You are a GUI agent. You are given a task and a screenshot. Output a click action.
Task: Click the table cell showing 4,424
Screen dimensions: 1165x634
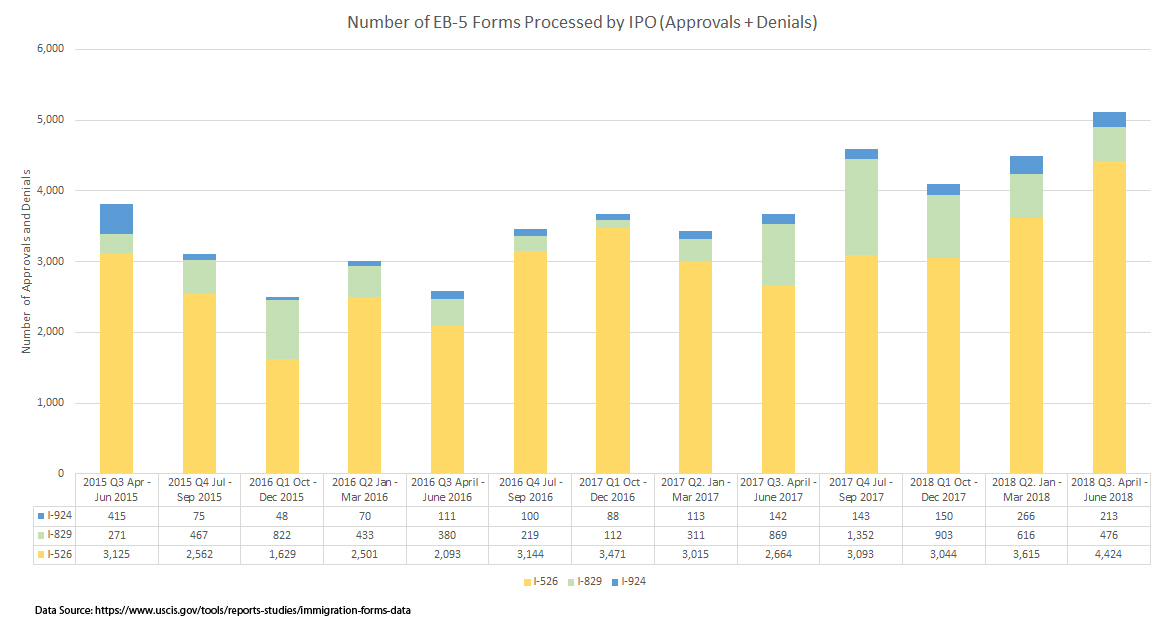click(1109, 556)
